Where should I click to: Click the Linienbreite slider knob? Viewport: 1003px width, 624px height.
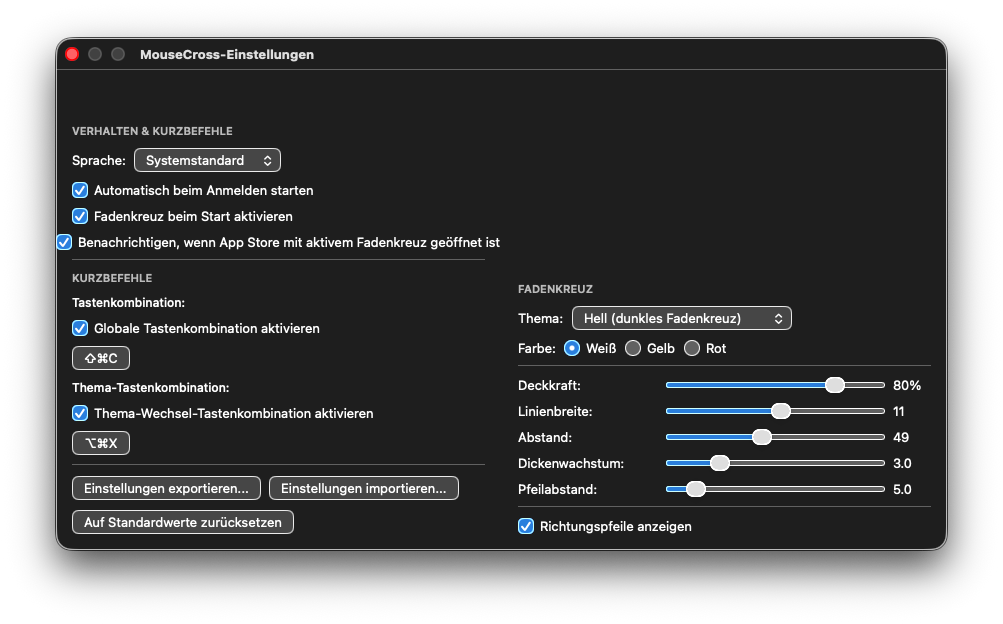click(779, 410)
